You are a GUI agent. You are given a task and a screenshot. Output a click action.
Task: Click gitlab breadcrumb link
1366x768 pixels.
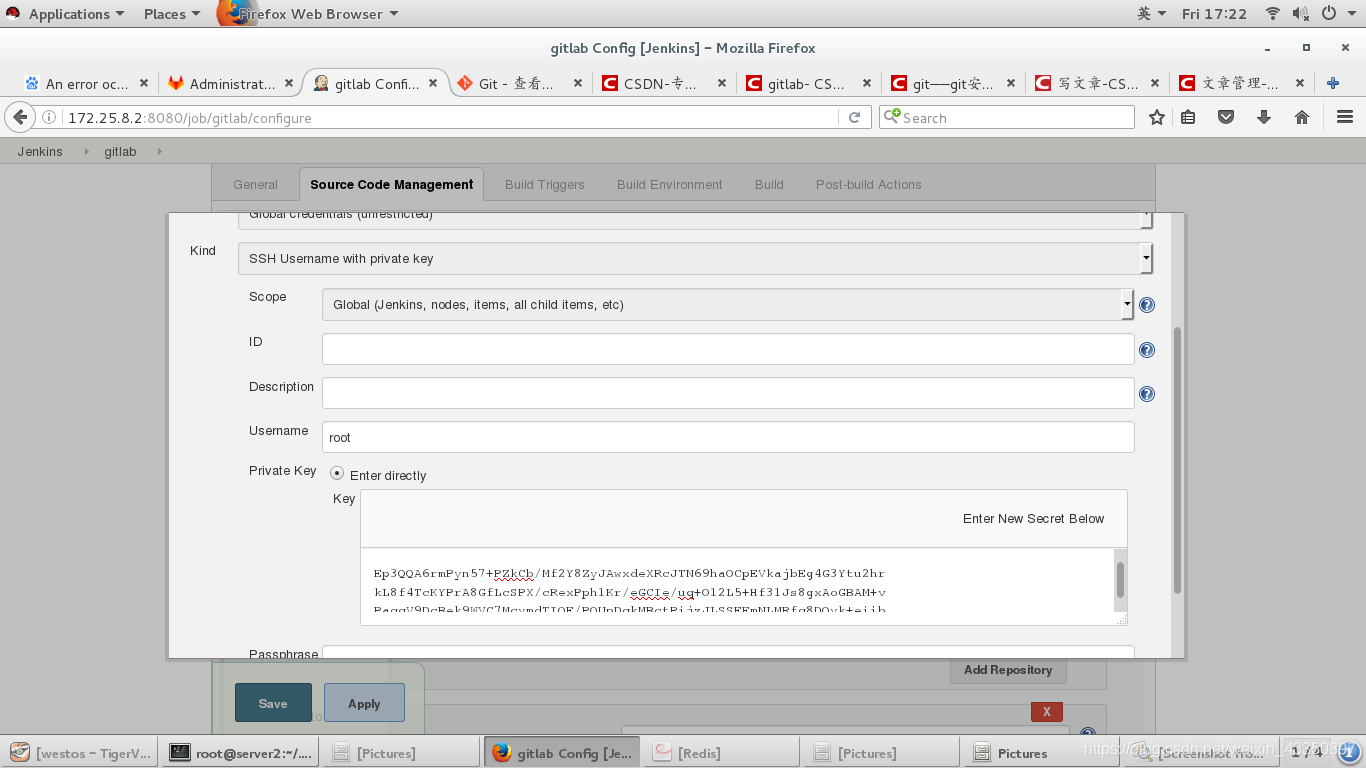click(120, 151)
